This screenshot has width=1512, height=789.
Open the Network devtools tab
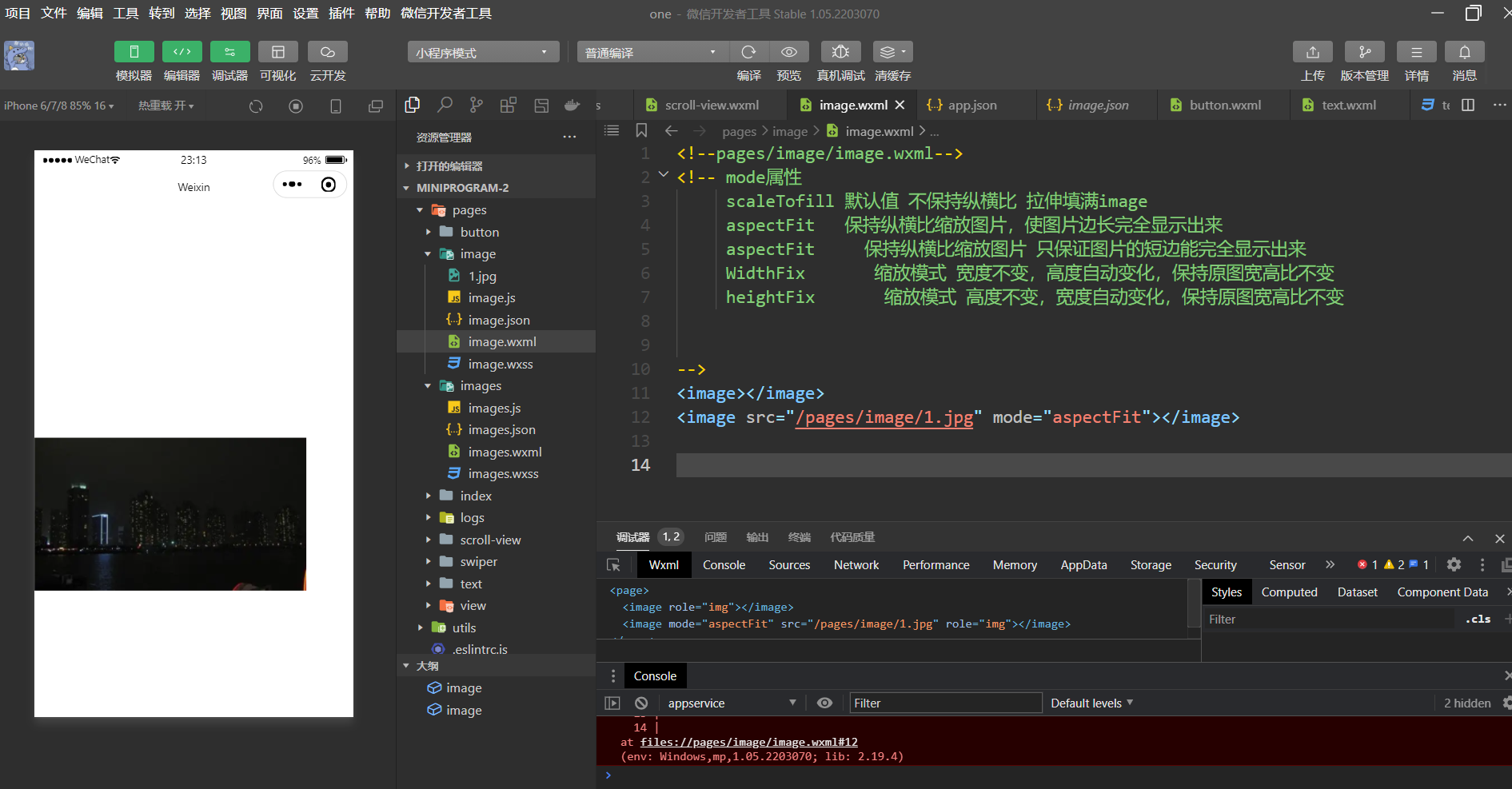click(x=856, y=565)
